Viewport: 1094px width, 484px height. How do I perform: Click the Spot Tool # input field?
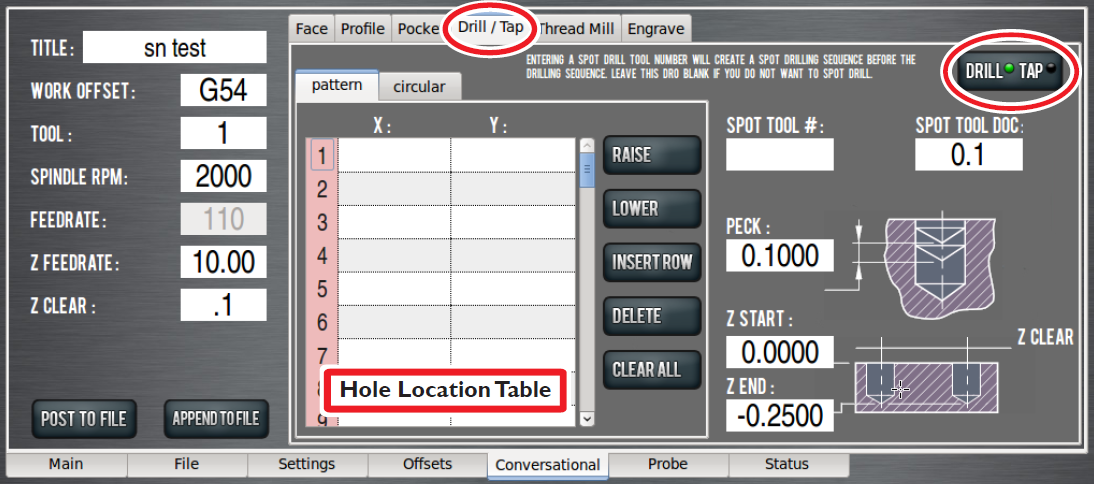[x=779, y=155]
